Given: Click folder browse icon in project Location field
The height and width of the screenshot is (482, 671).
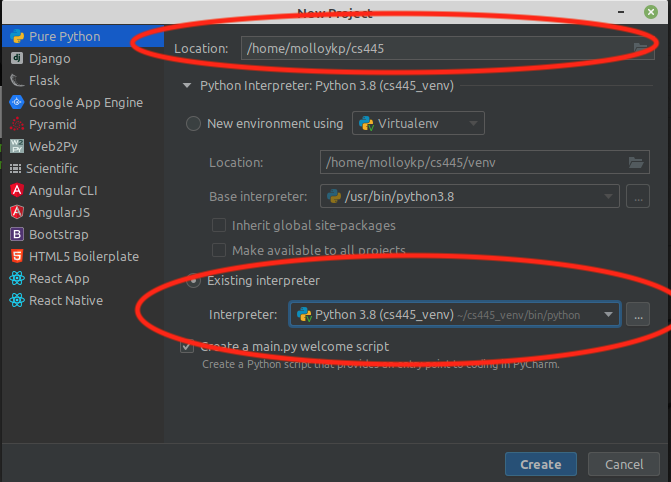Looking at the screenshot, I should 640,48.
